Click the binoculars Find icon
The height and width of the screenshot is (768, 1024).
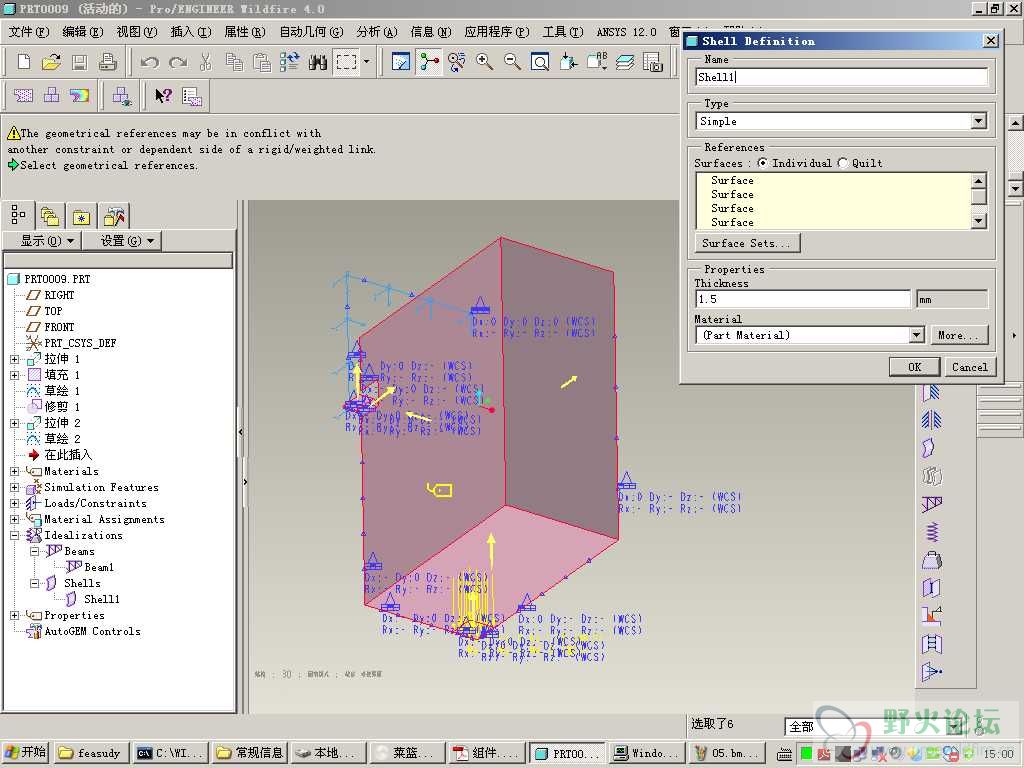[318, 62]
